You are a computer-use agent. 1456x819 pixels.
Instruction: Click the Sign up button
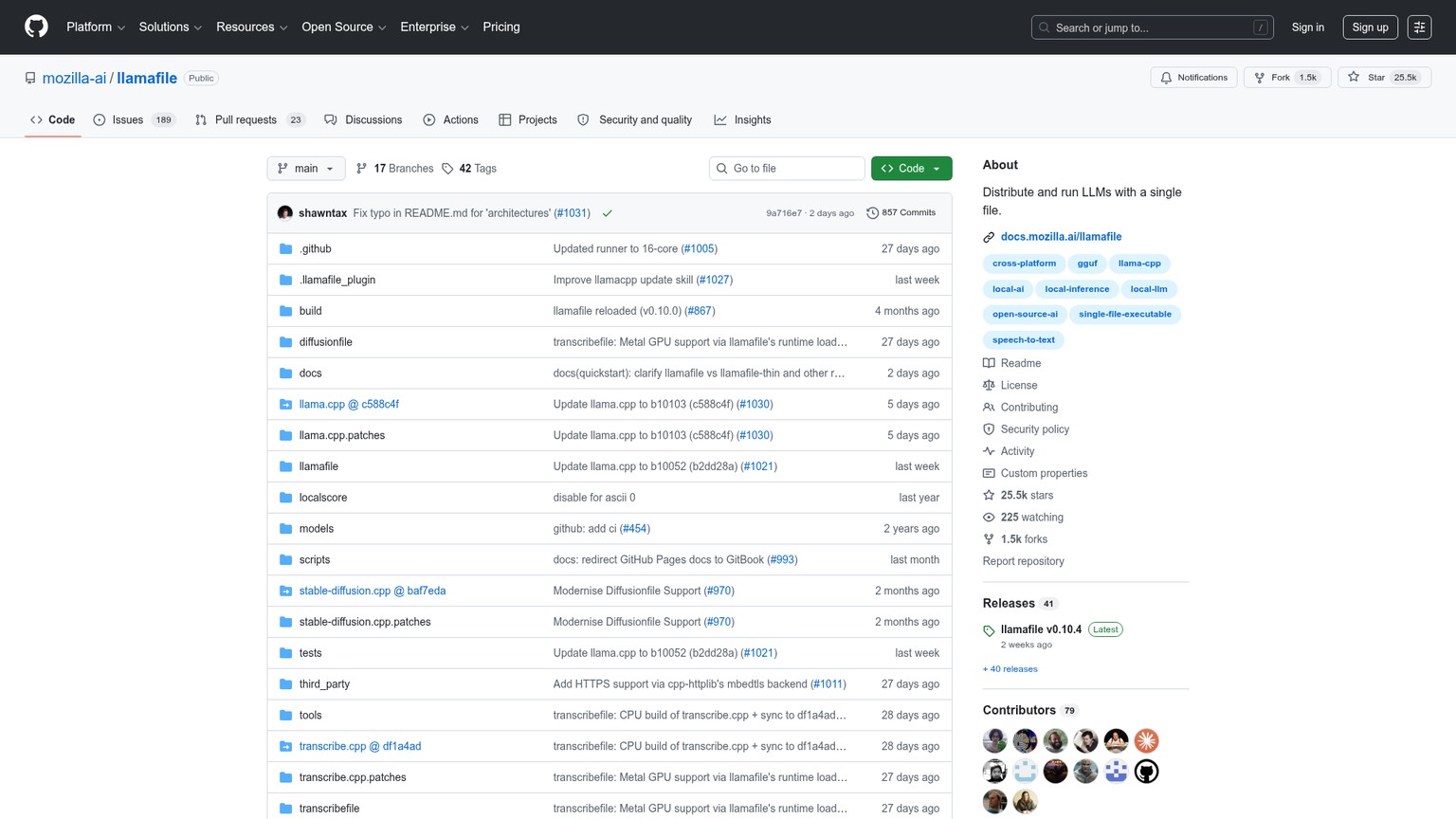pos(1370,27)
